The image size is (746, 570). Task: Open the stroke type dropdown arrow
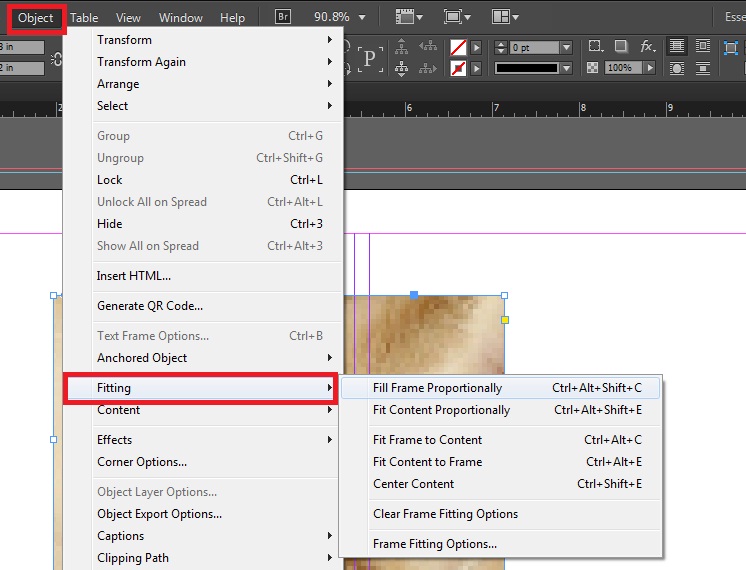[566, 69]
